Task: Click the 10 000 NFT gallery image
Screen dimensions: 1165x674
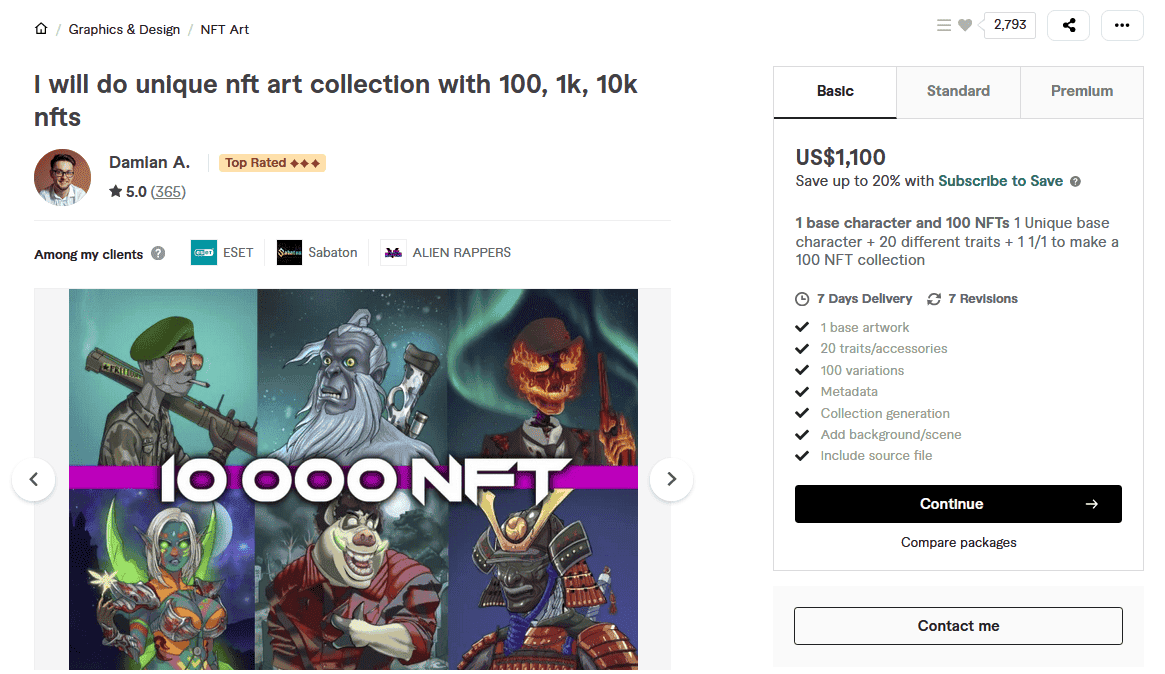Action: point(353,479)
